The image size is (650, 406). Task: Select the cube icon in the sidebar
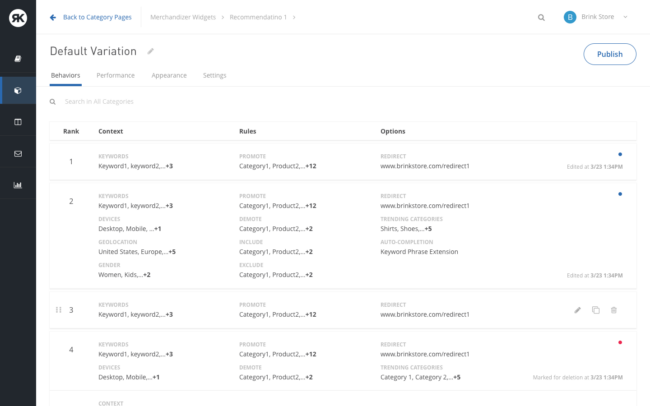17,90
